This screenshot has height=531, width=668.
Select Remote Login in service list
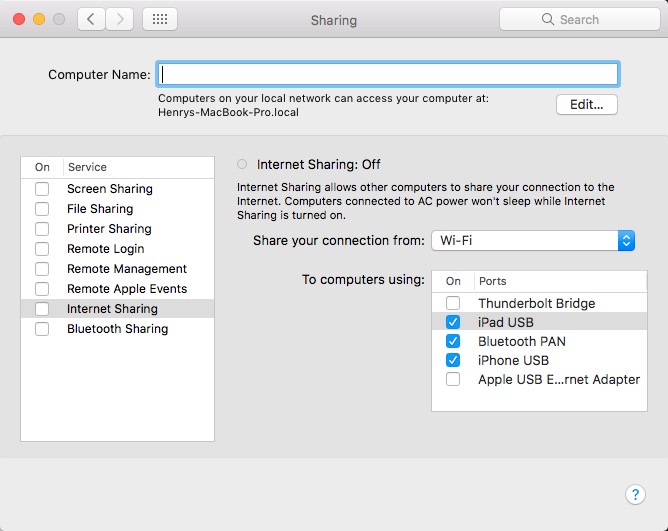[105, 249]
